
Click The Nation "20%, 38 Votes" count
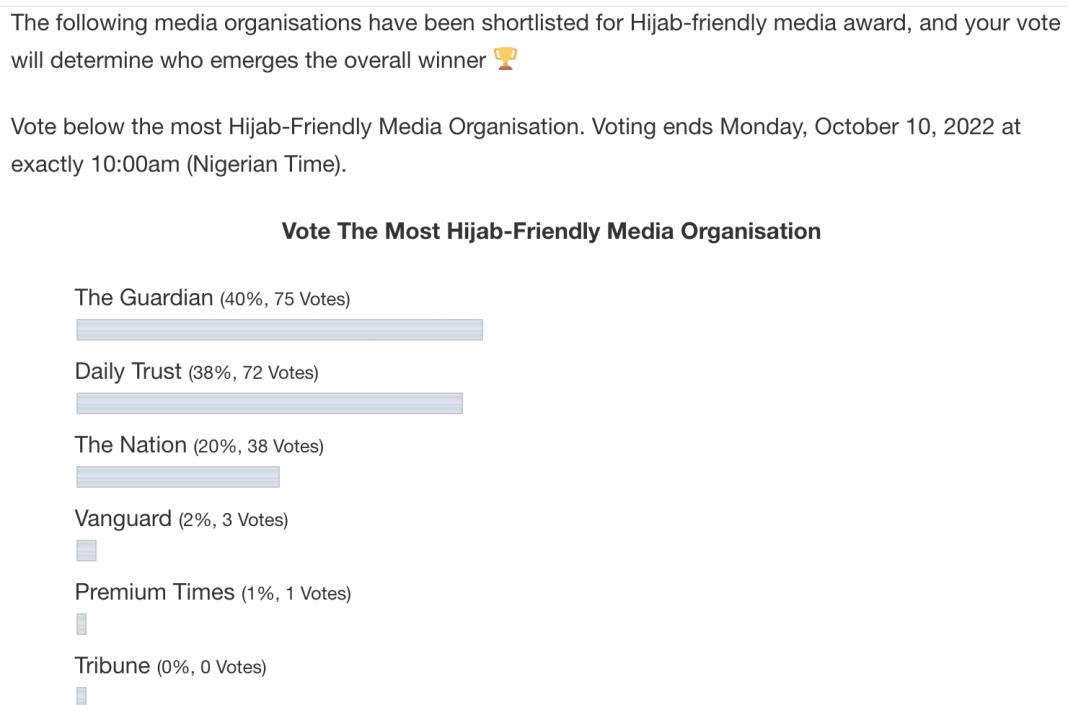(x=258, y=448)
